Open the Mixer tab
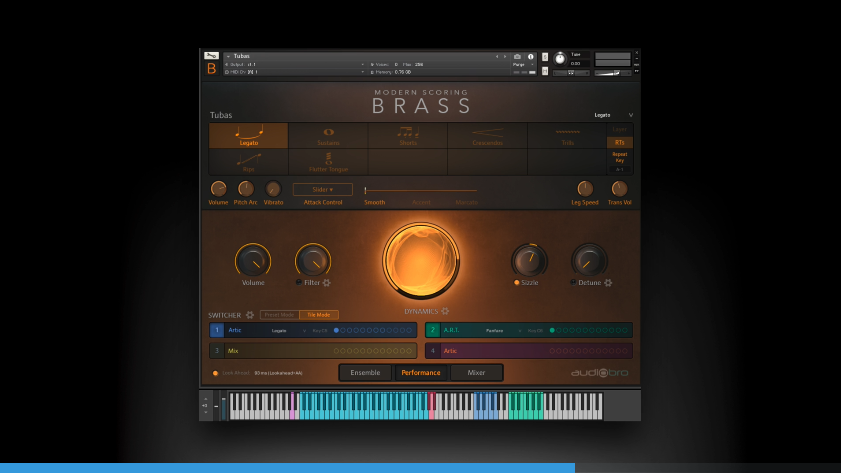Screen dimensions: 841x473 click(x=476, y=373)
